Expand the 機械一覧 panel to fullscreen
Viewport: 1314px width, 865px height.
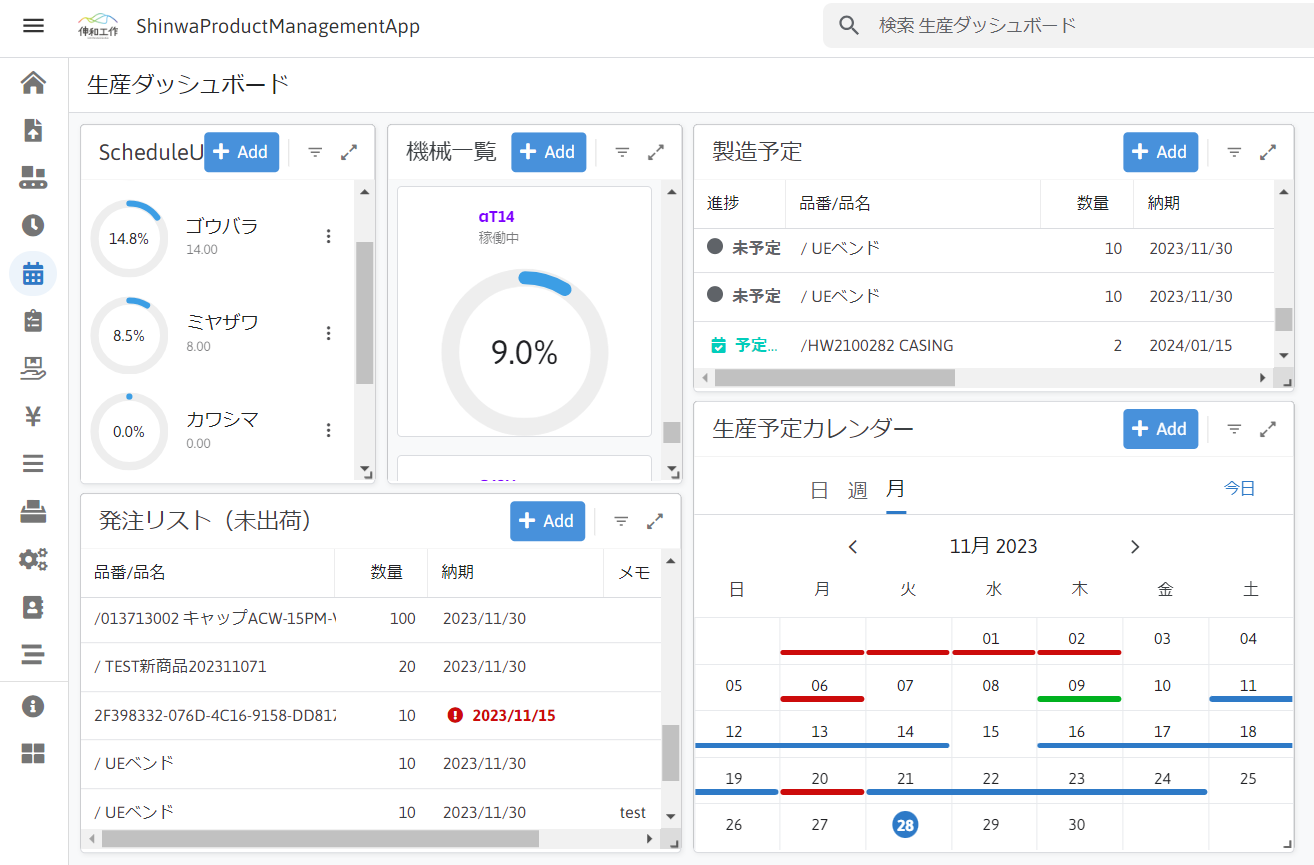tap(656, 152)
